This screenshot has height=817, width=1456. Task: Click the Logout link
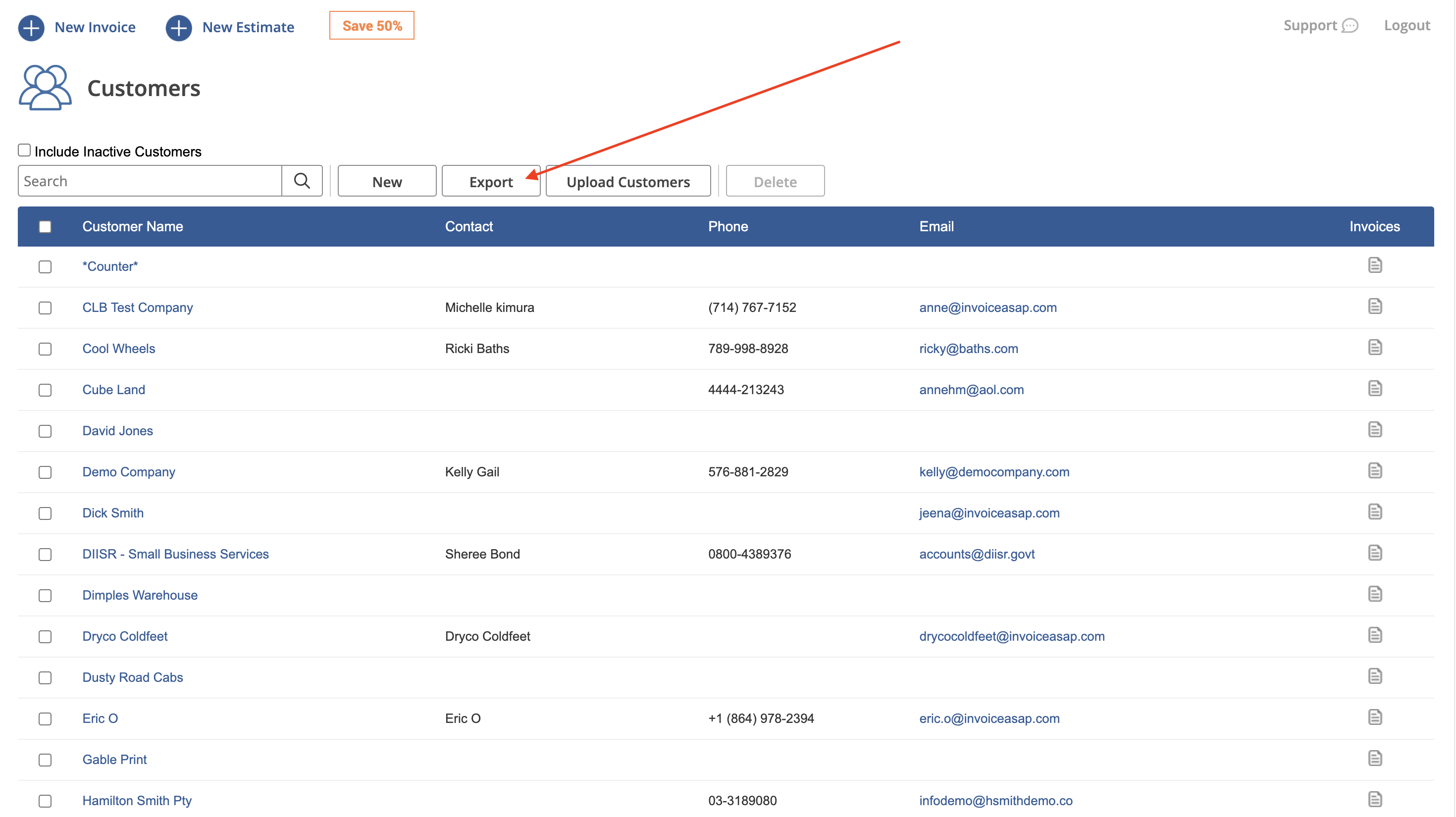tap(1407, 25)
